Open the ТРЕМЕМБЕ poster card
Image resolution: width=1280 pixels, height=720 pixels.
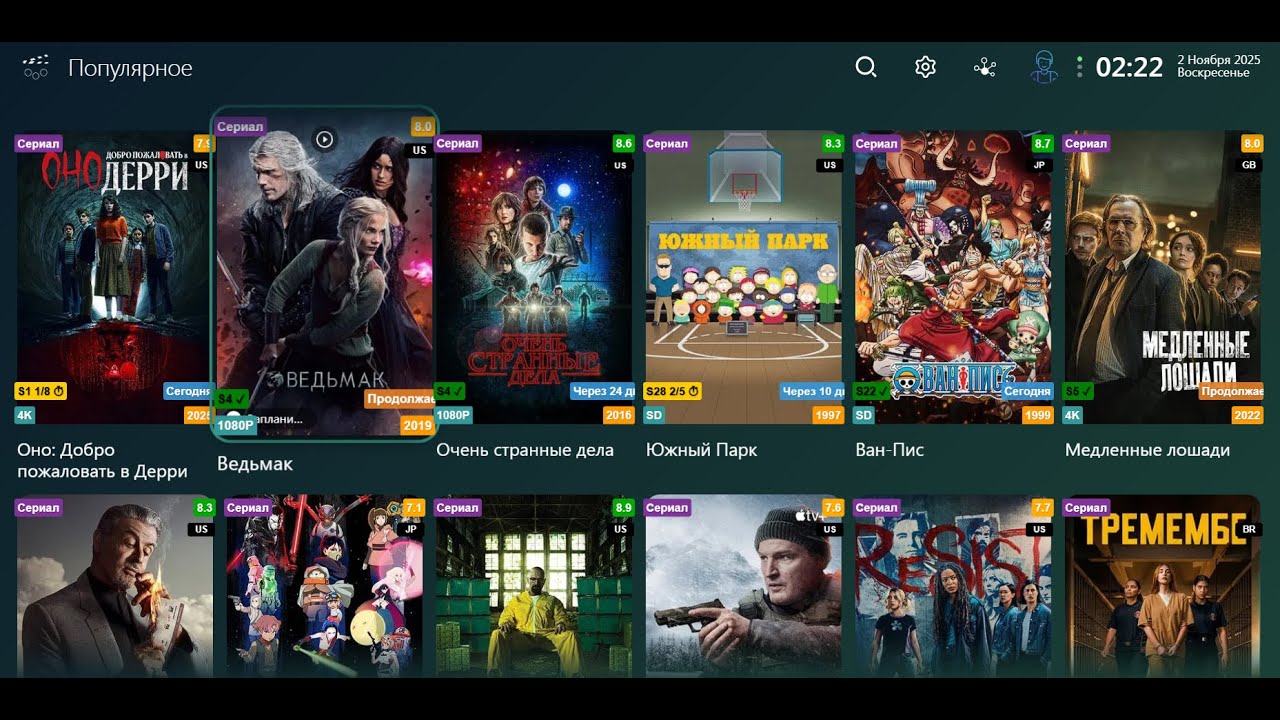pos(1163,586)
